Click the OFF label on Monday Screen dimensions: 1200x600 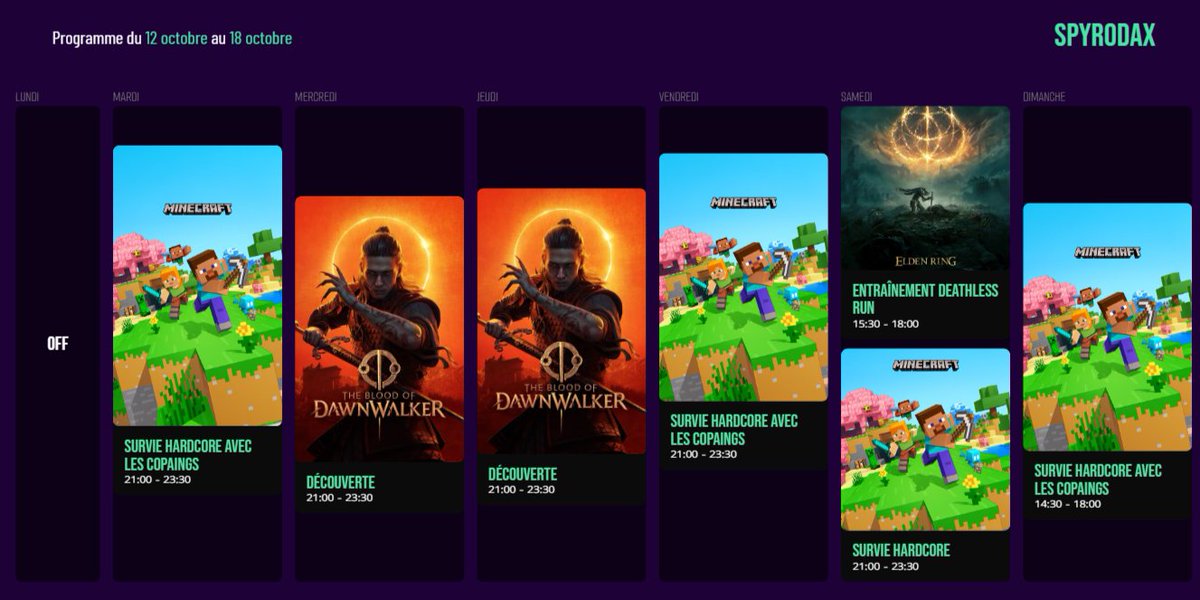58,343
